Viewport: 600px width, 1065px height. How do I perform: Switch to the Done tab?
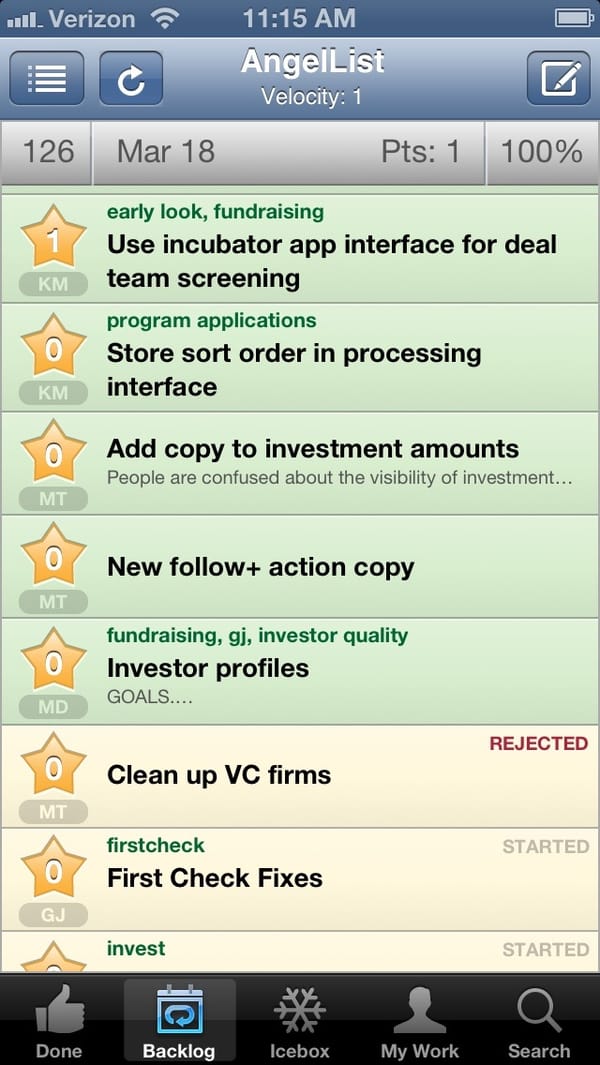pyautogui.click(x=60, y=1021)
